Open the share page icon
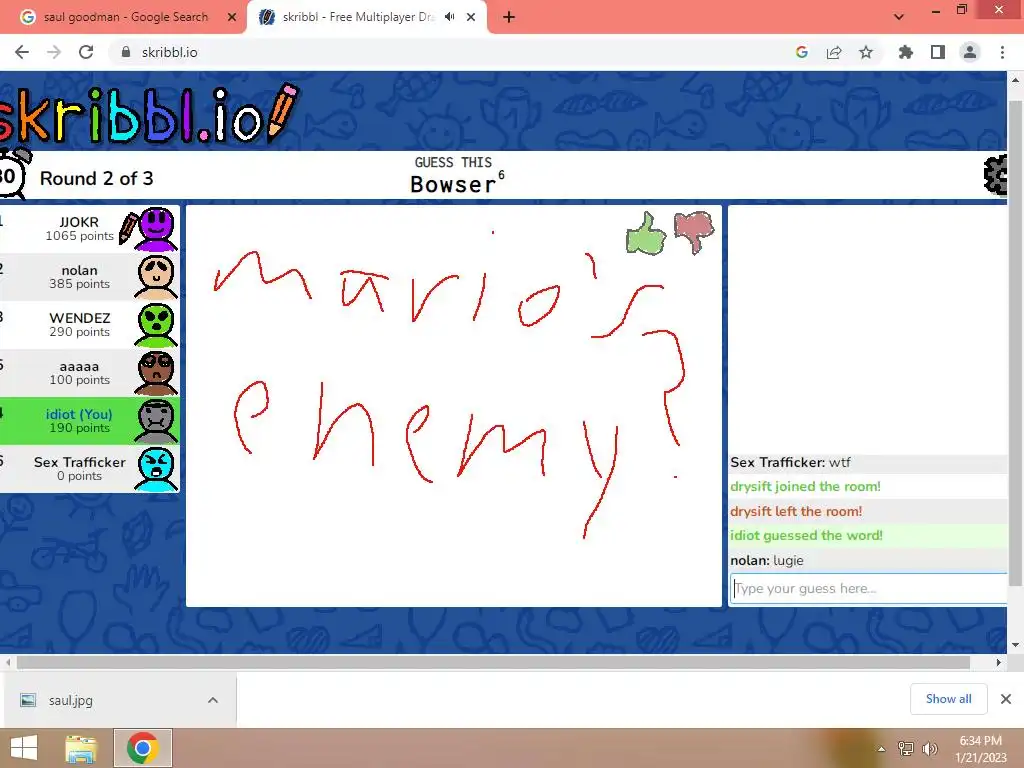The height and width of the screenshot is (768, 1024). (834, 52)
